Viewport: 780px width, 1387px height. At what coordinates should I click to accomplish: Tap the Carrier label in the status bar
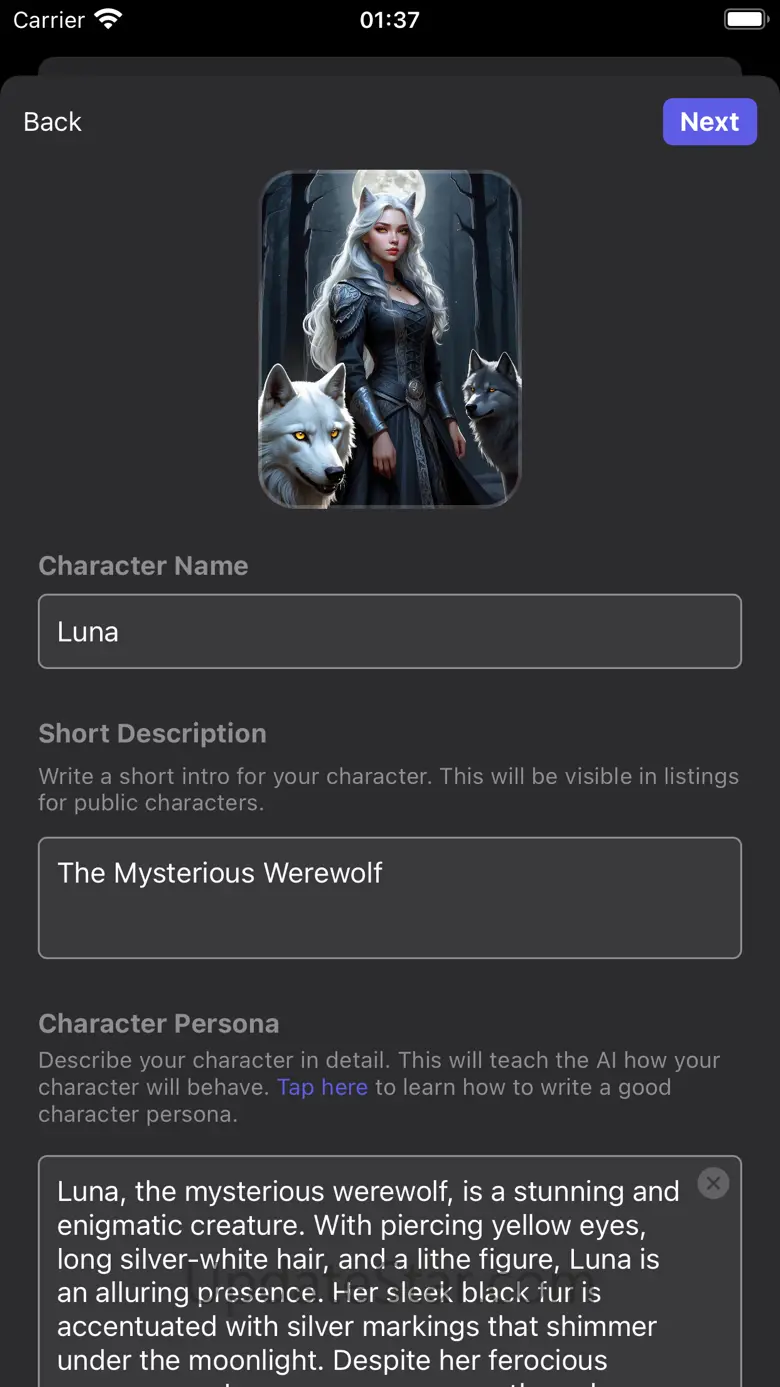(49, 19)
